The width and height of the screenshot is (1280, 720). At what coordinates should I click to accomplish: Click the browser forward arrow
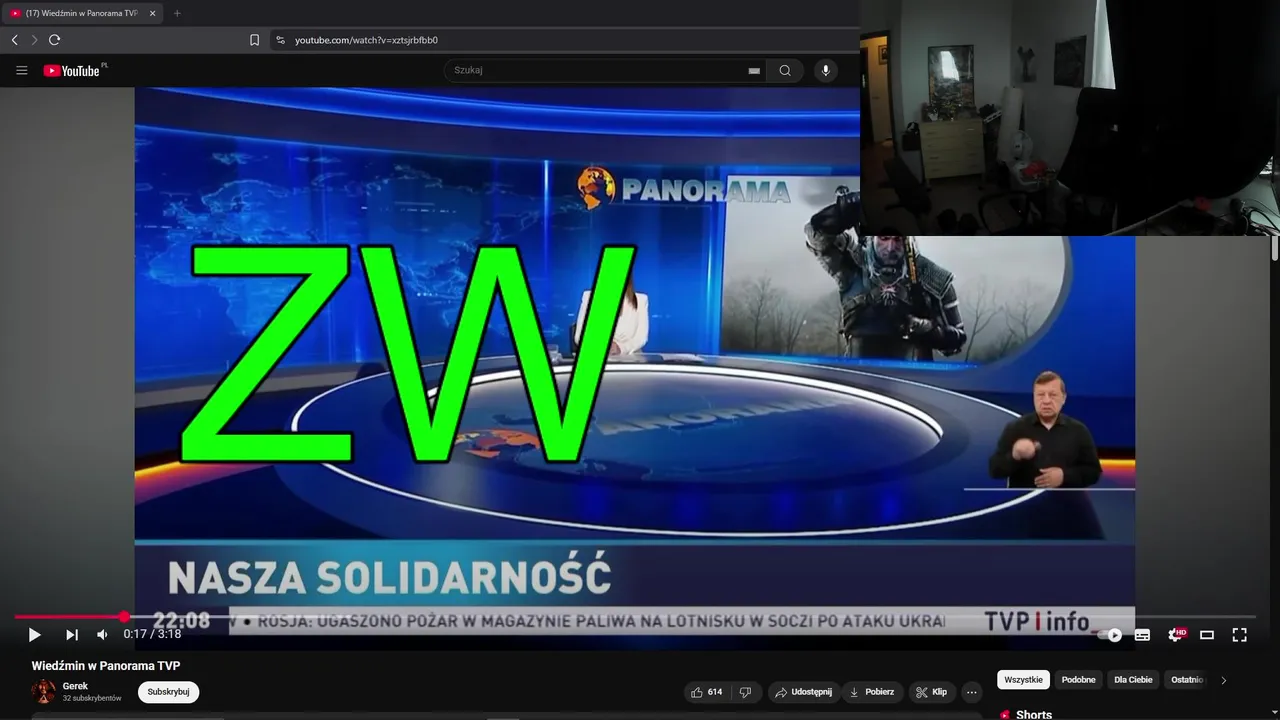[x=34, y=40]
